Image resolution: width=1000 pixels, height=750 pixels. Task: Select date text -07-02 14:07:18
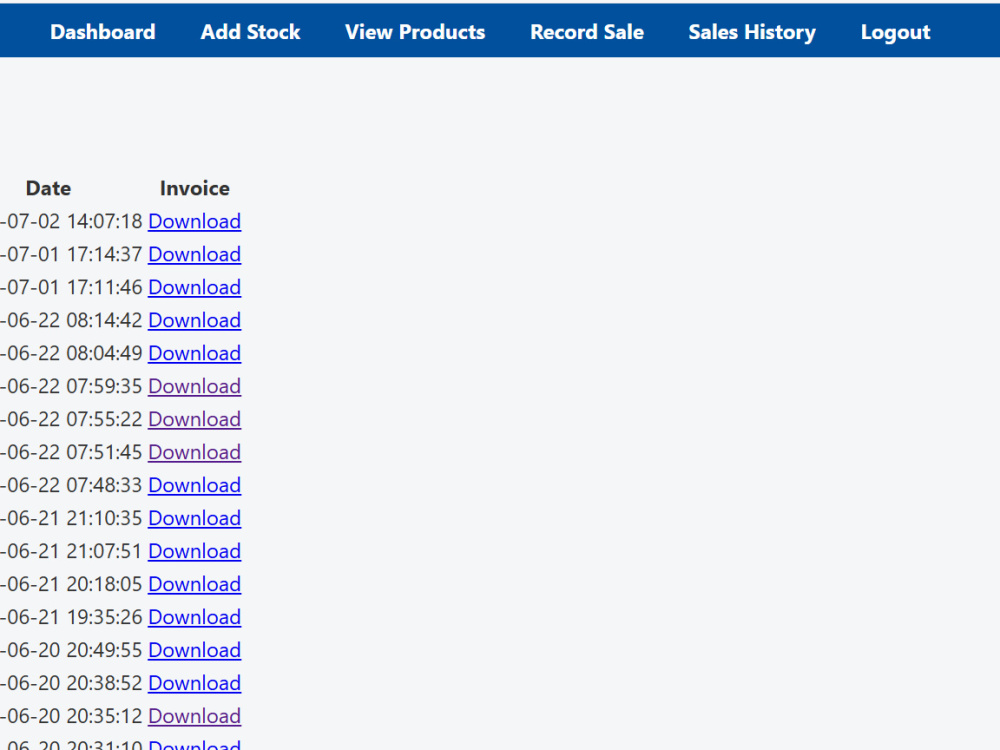point(71,221)
